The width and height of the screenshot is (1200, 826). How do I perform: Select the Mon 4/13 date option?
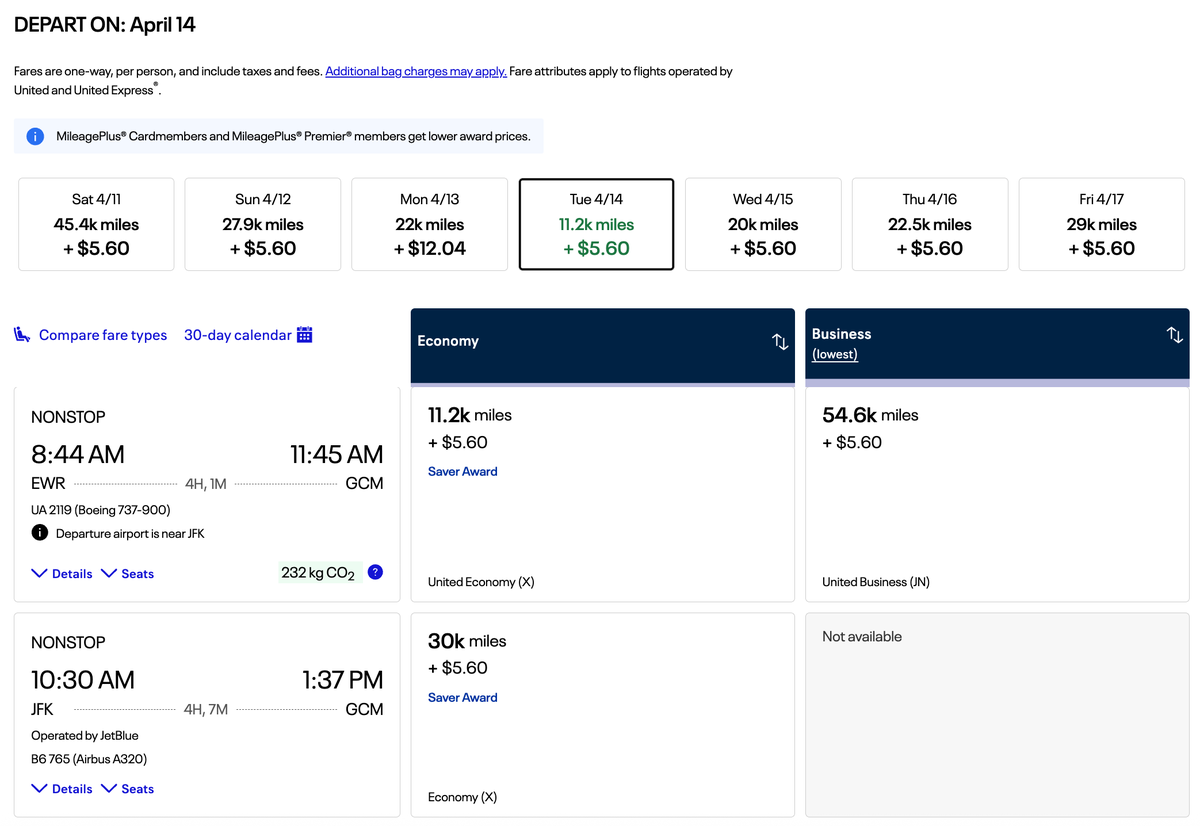[x=429, y=223]
